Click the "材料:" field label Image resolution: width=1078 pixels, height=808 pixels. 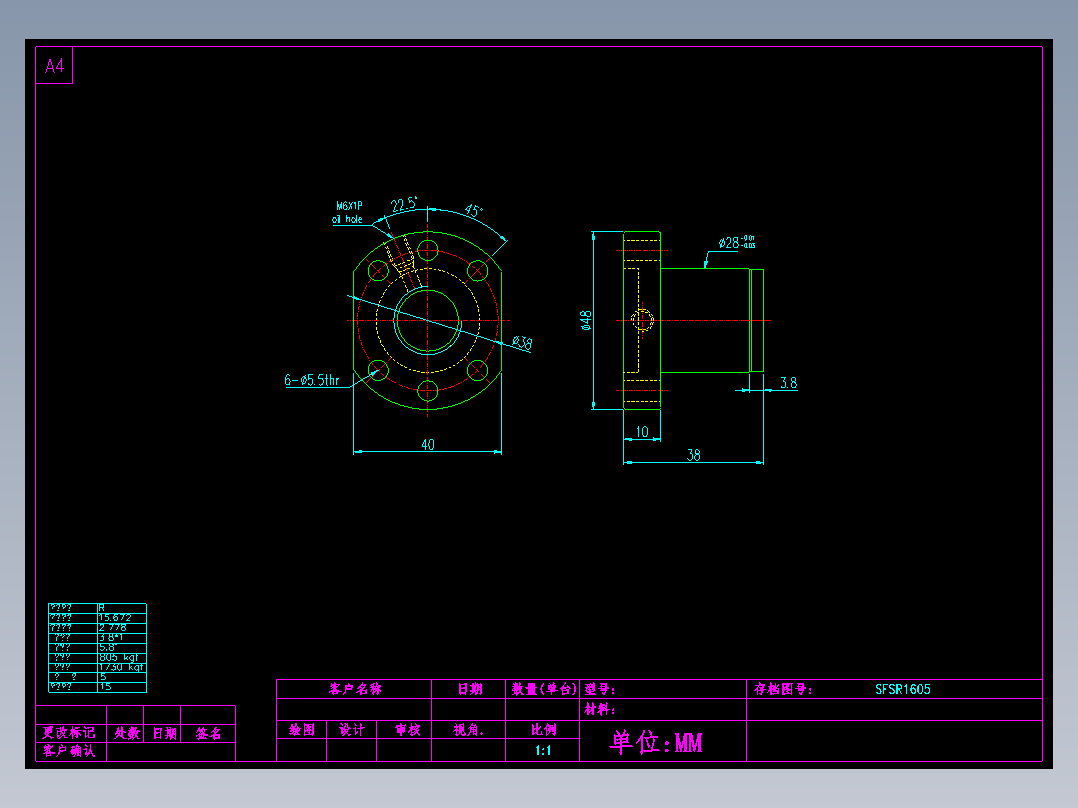pyautogui.click(x=600, y=709)
